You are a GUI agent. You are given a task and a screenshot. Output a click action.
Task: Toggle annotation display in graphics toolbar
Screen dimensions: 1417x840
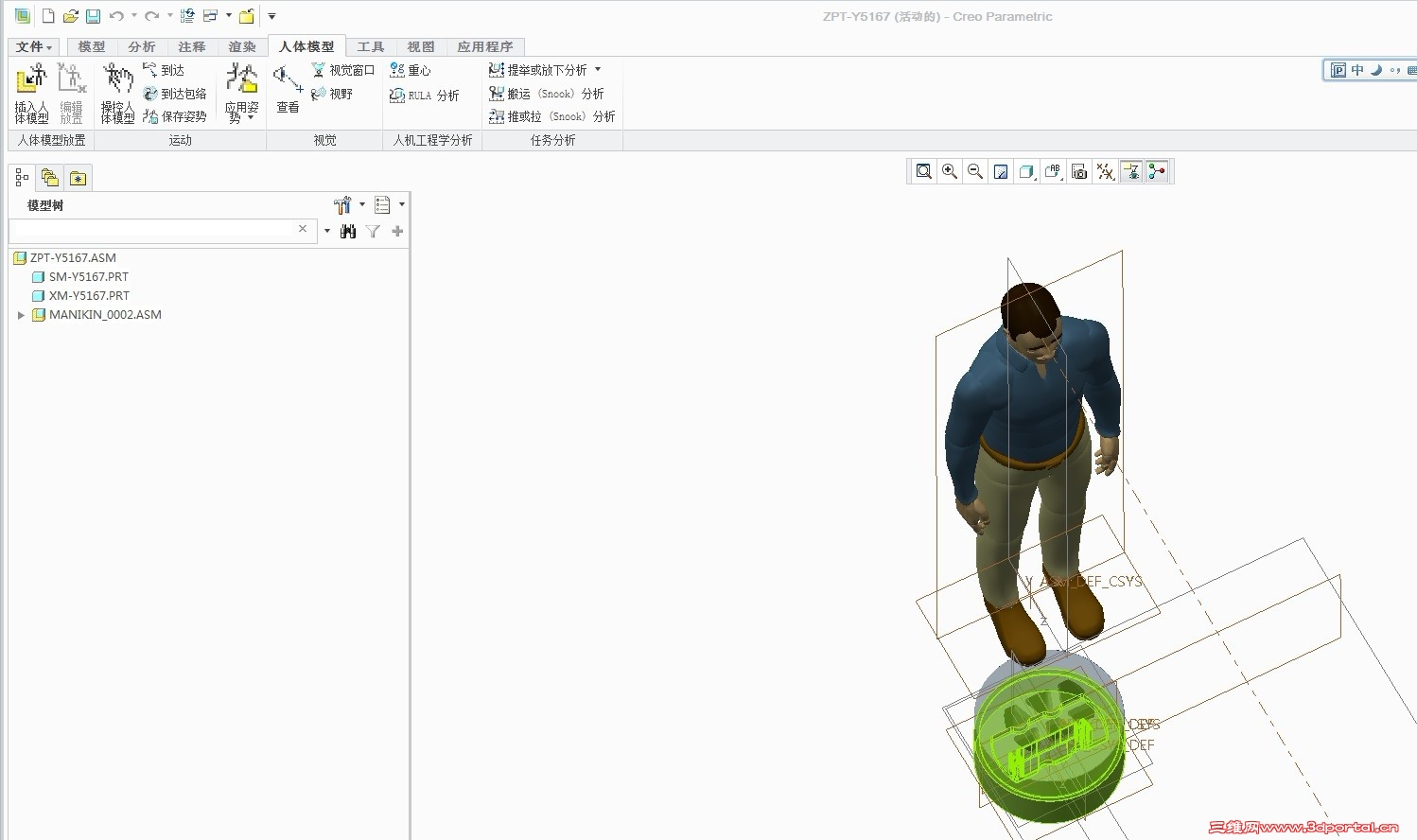click(x=1131, y=171)
